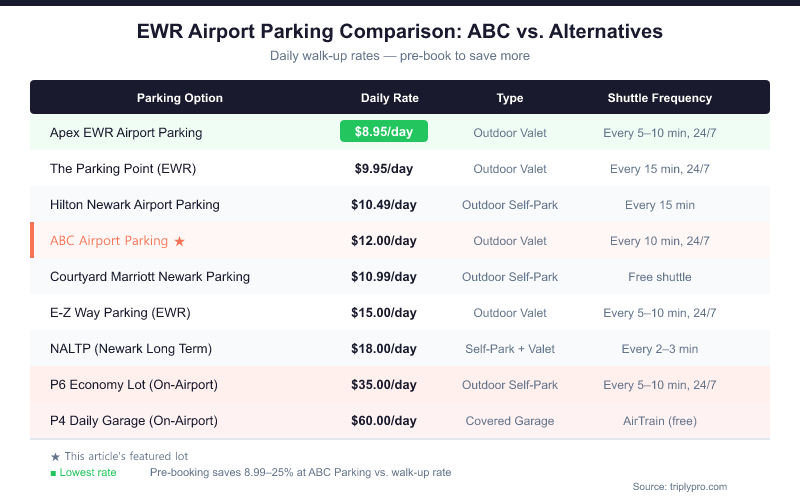Click the AirTrain (free) shuttle cell
This screenshot has width=800, height=500.
[x=660, y=420]
